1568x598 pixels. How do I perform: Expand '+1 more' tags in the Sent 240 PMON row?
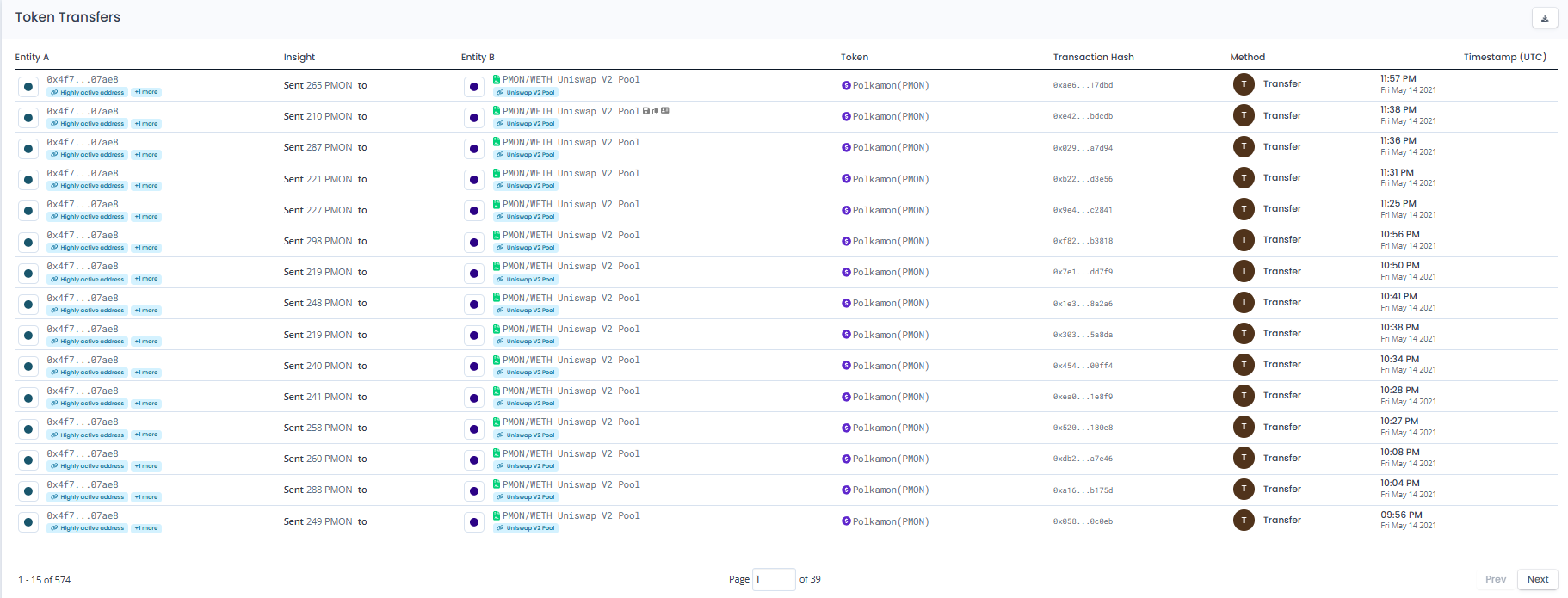pyautogui.click(x=146, y=373)
